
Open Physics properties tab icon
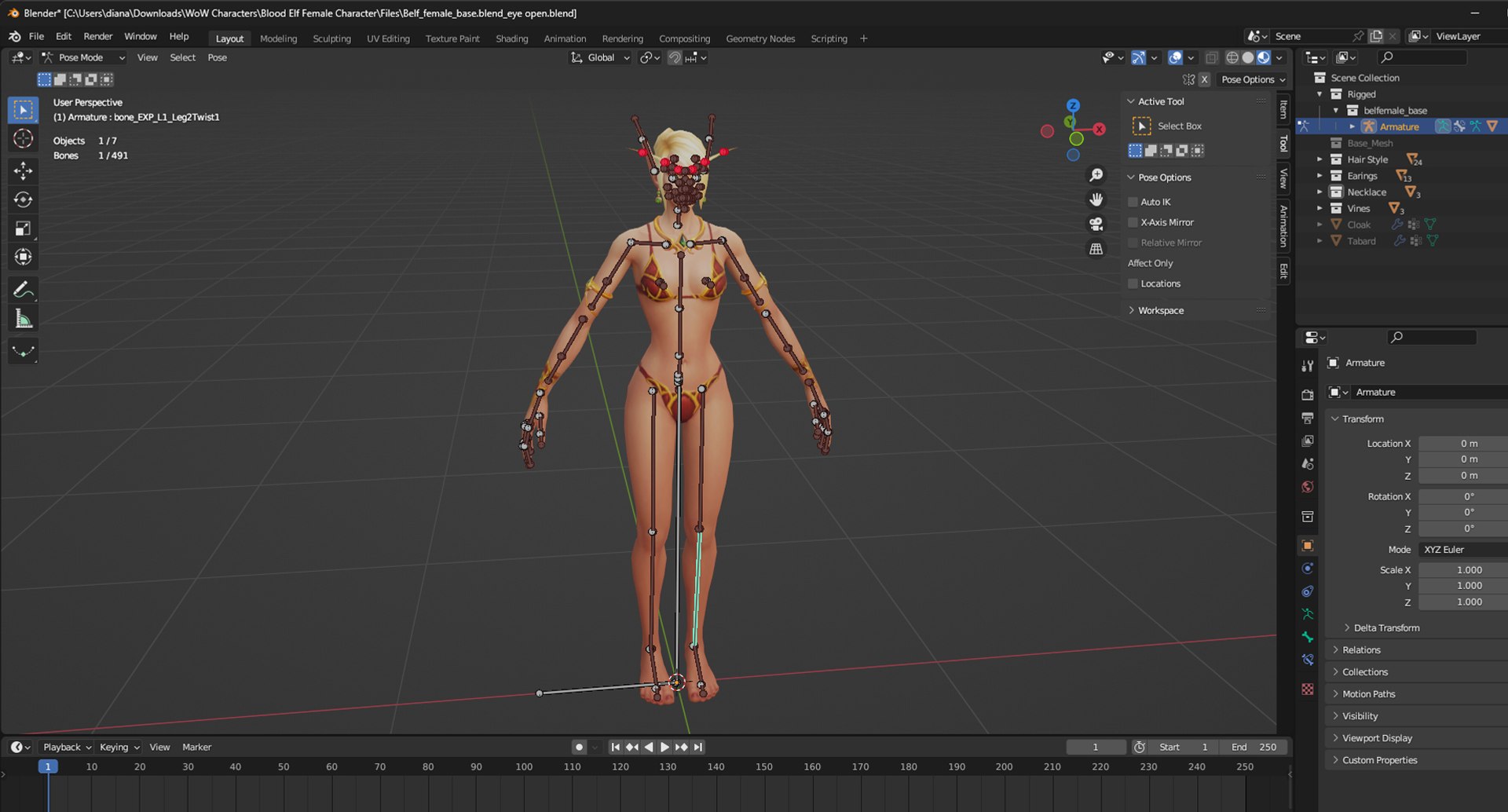pyautogui.click(x=1308, y=569)
